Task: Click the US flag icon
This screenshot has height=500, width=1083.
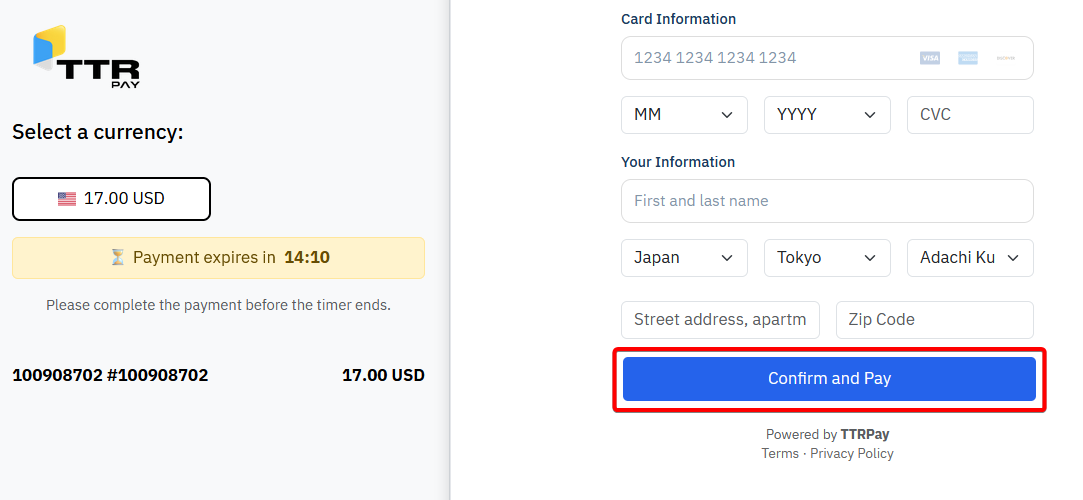Action: pyautogui.click(x=67, y=199)
